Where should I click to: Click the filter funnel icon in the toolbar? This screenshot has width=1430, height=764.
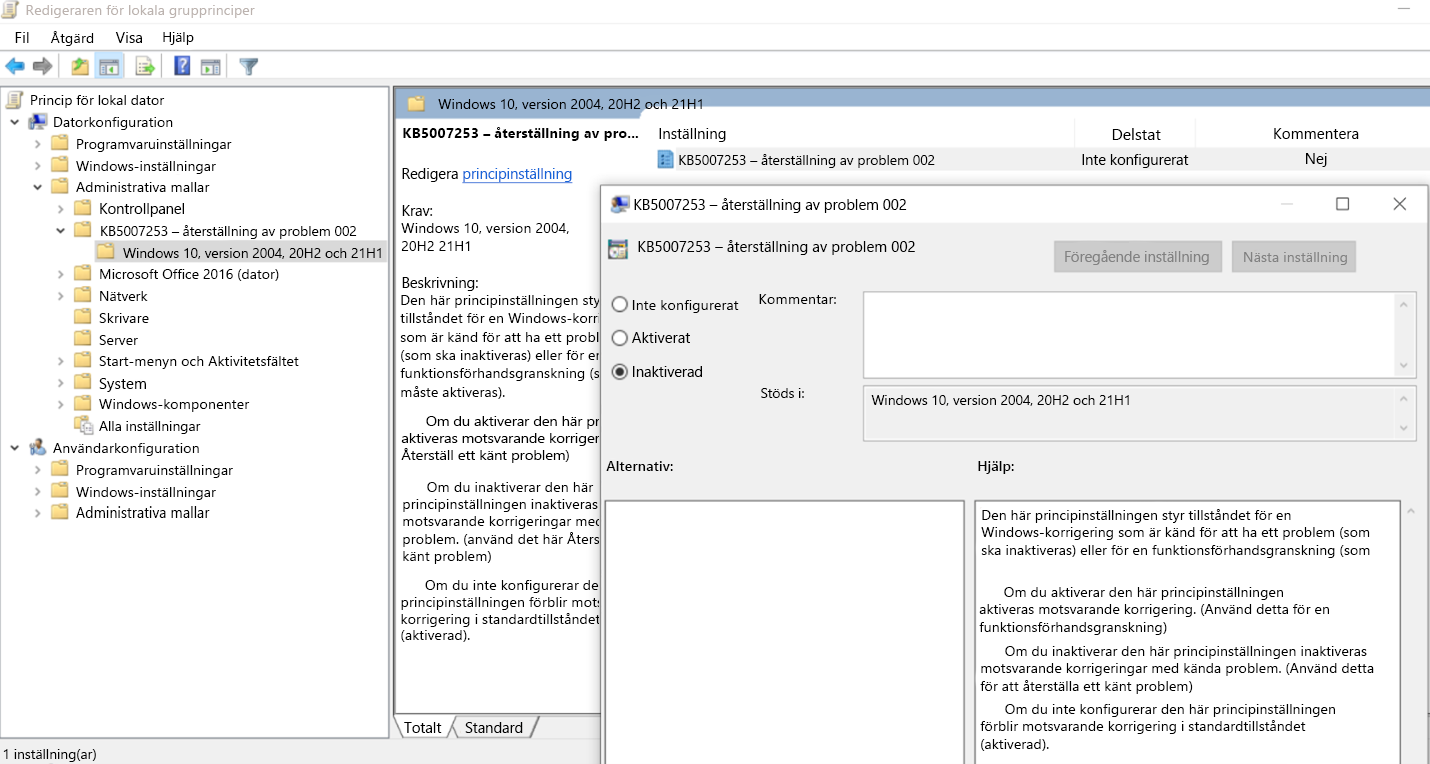pyautogui.click(x=249, y=67)
